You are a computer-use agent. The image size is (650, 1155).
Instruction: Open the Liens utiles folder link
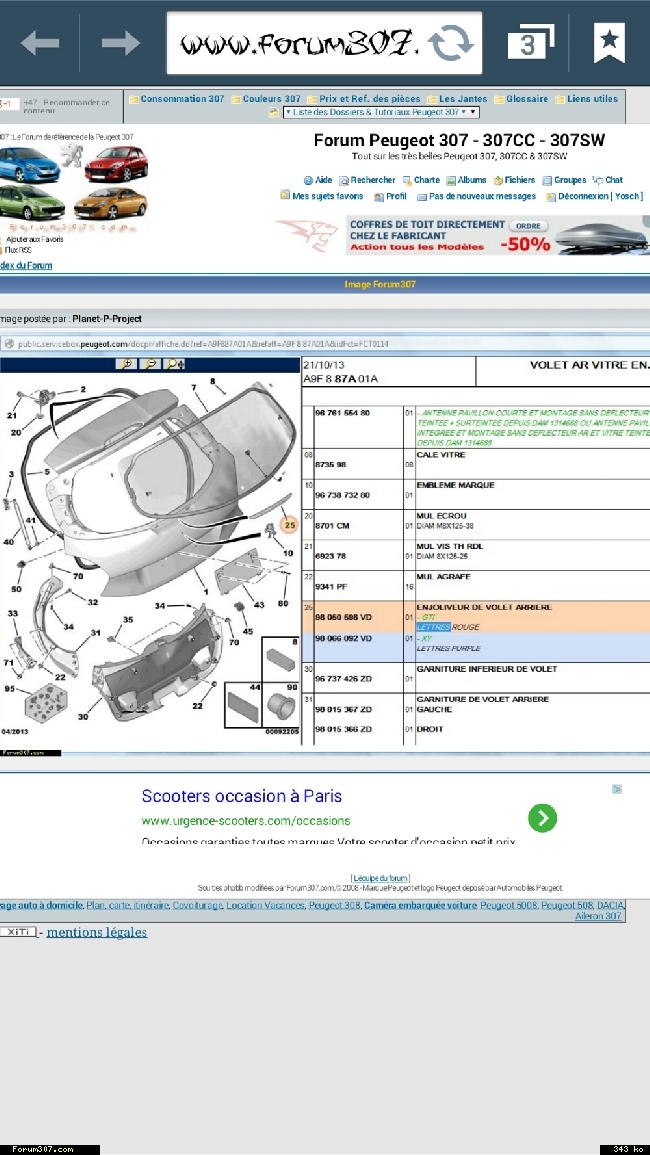click(587, 99)
